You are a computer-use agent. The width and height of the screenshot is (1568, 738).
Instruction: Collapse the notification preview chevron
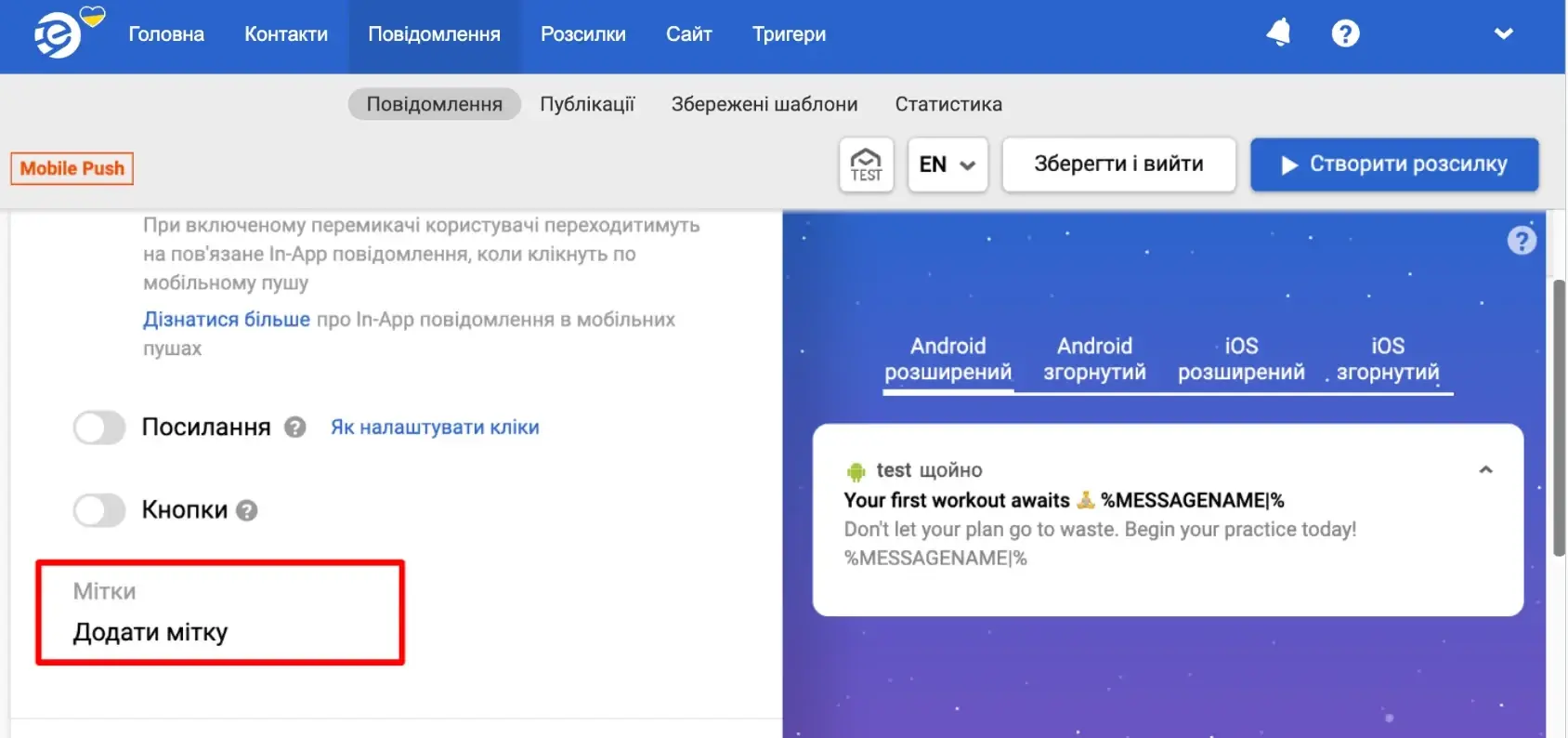point(1485,470)
